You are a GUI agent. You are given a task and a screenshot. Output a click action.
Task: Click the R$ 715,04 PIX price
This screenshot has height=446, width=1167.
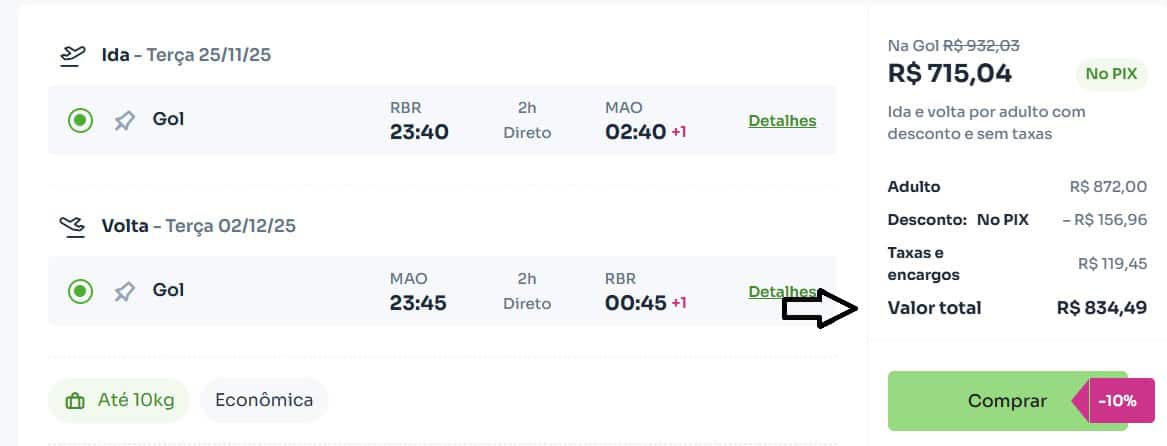(x=949, y=74)
